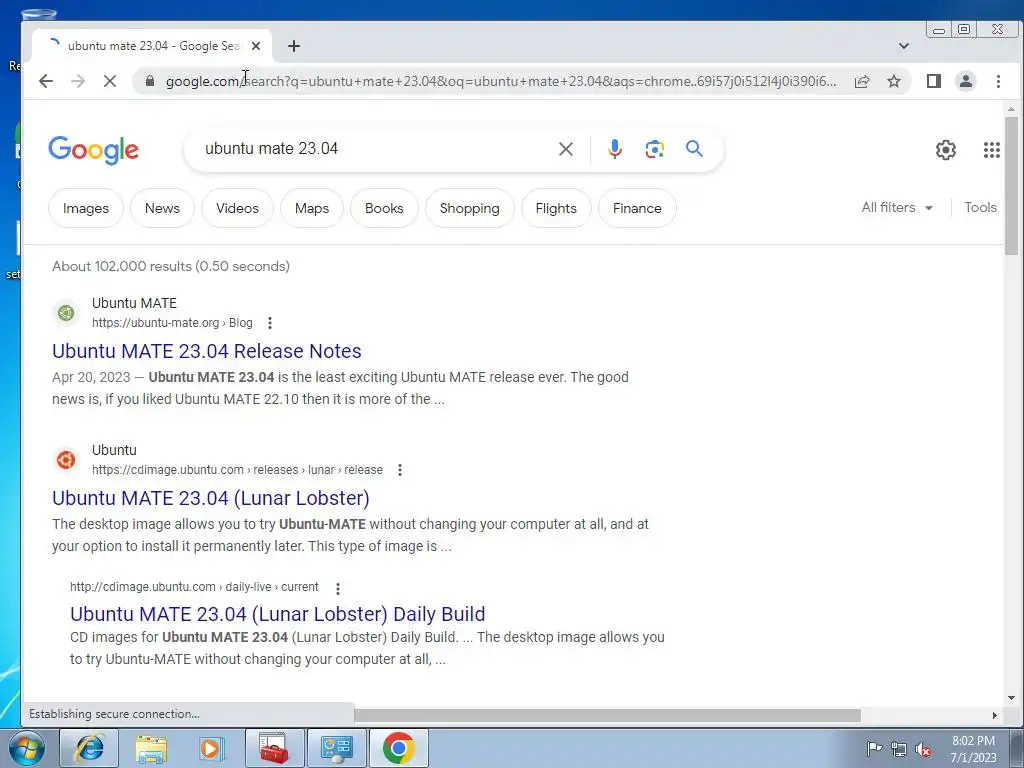Switch to Images results
Screen dimensions: 1024x768
(86, 208)
